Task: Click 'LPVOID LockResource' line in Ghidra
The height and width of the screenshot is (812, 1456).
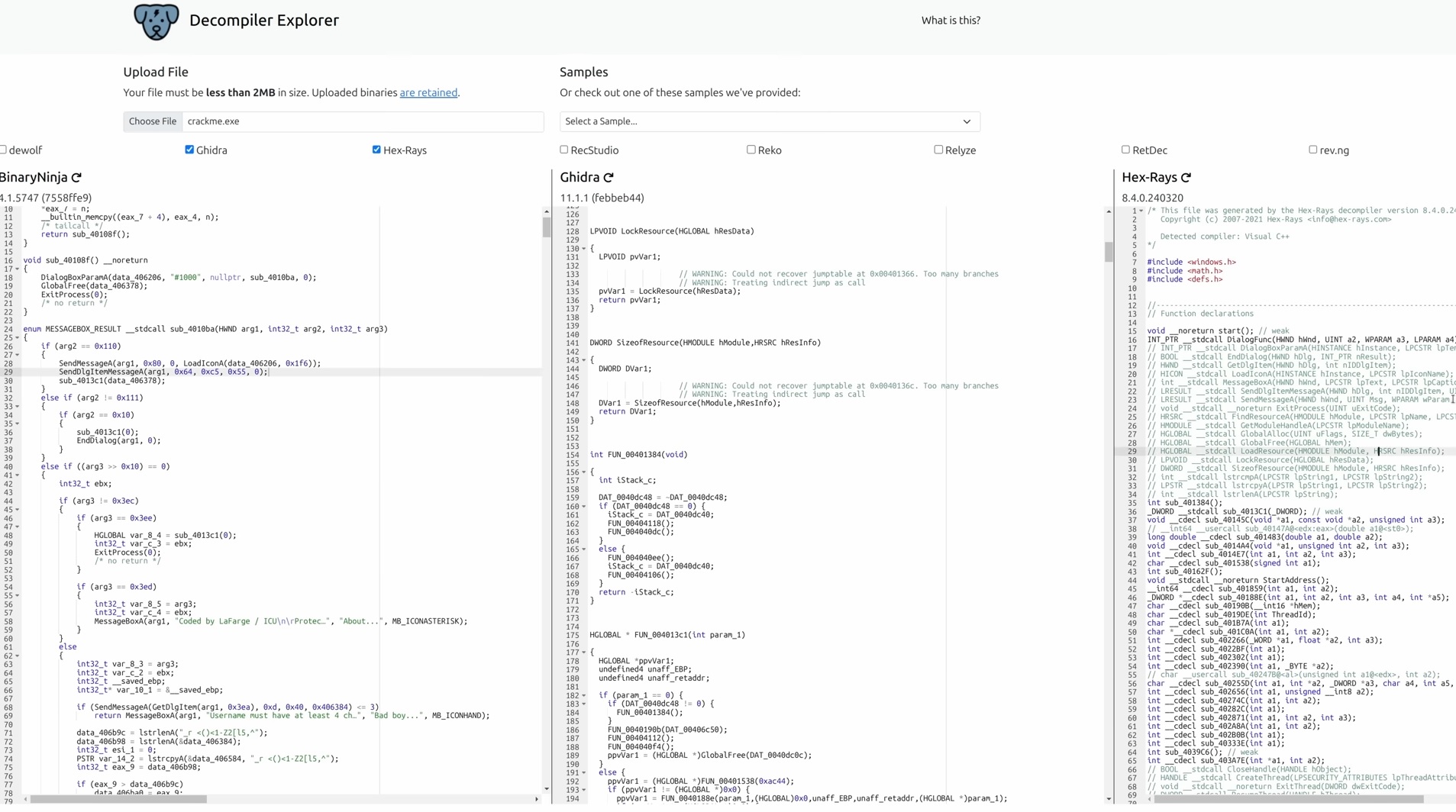Action: point(672,231)
